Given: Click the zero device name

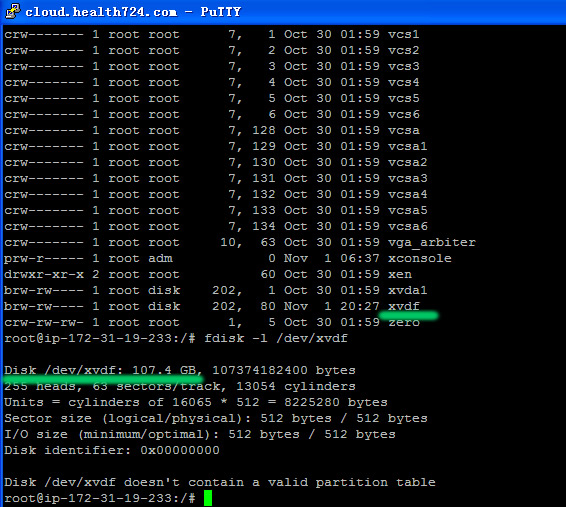Looking at the screenshot, I should coord(404,322).
